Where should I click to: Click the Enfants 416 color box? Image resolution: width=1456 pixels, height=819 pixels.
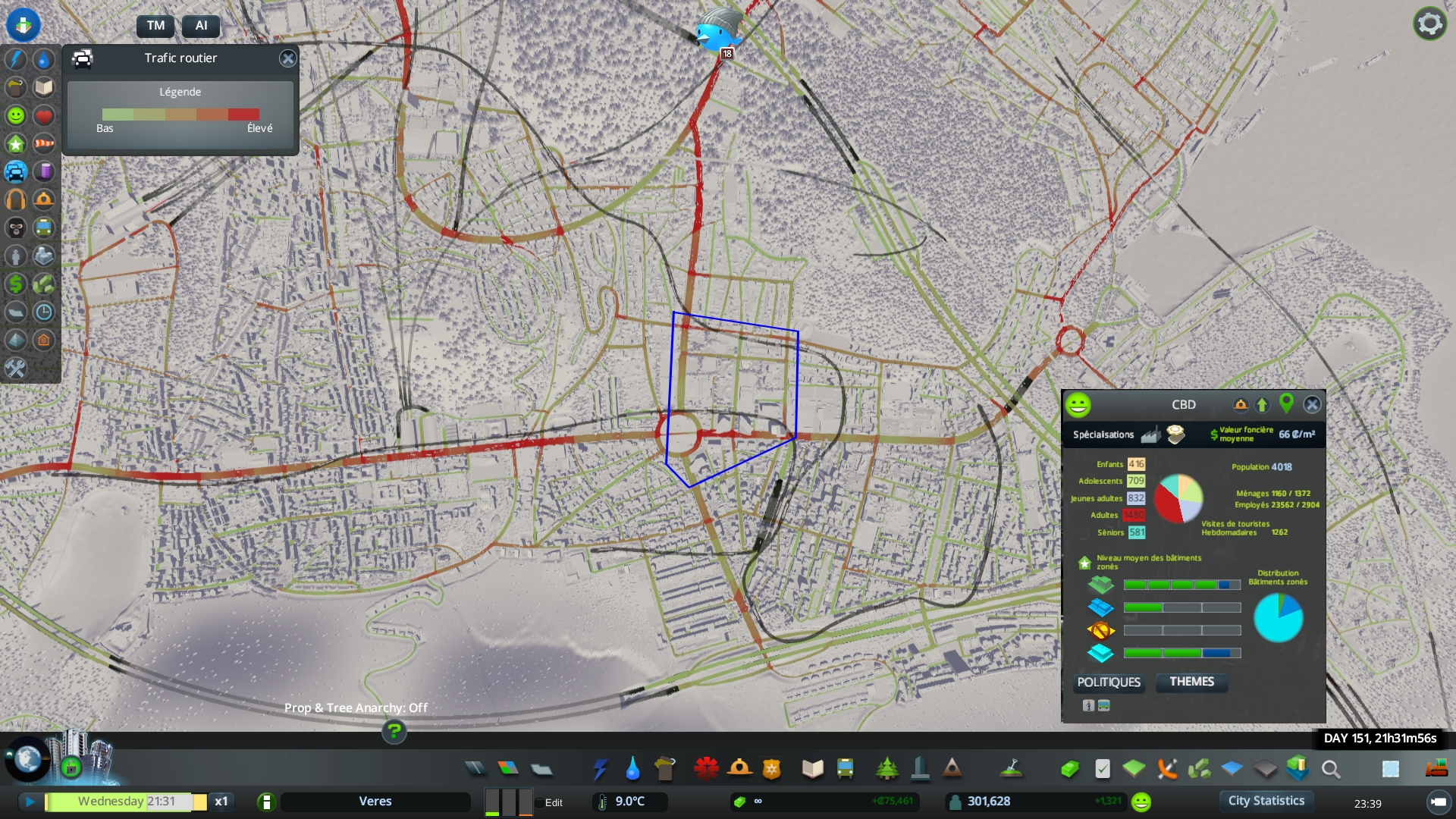tap(1136, 464)
